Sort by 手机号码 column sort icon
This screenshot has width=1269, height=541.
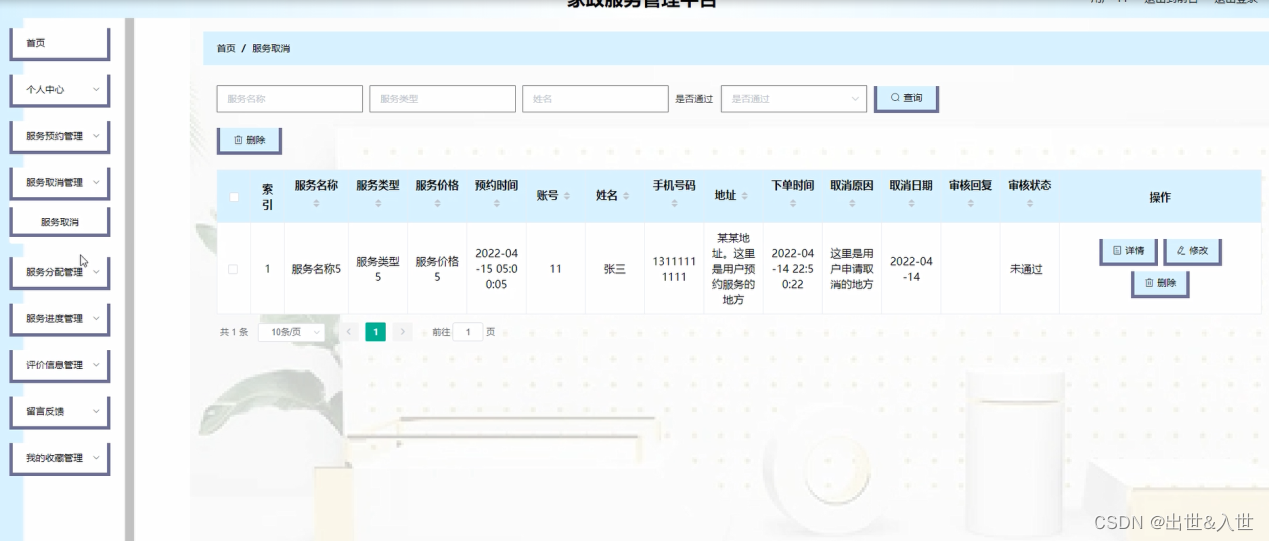pyautogui.click(x=674, y=203)
